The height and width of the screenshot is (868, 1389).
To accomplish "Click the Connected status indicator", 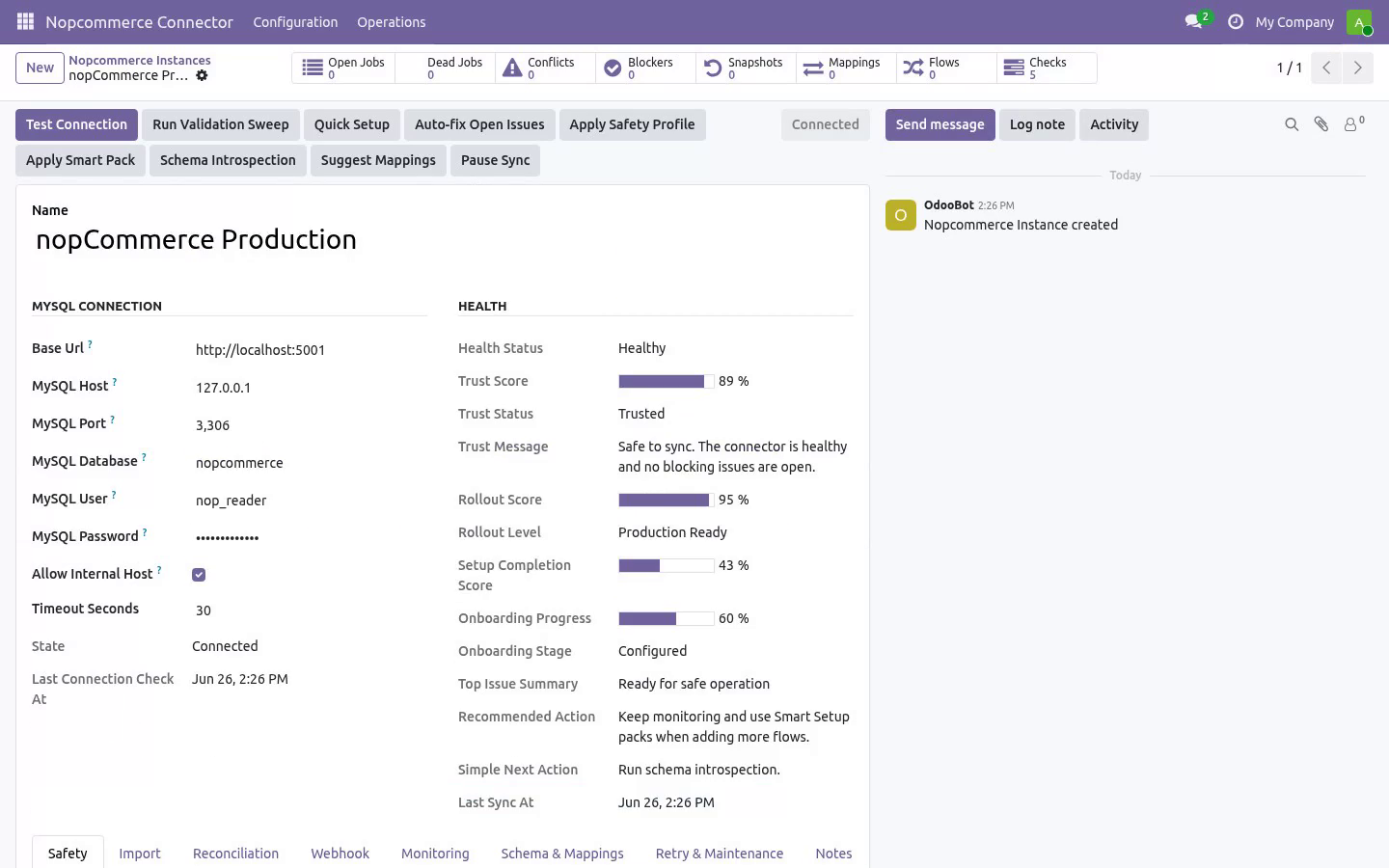I will pyautogui.click(x=825, y=124).
